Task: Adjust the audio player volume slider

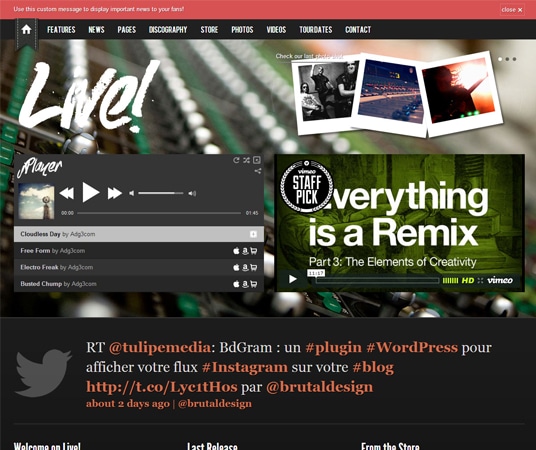Action: (161, 193)
